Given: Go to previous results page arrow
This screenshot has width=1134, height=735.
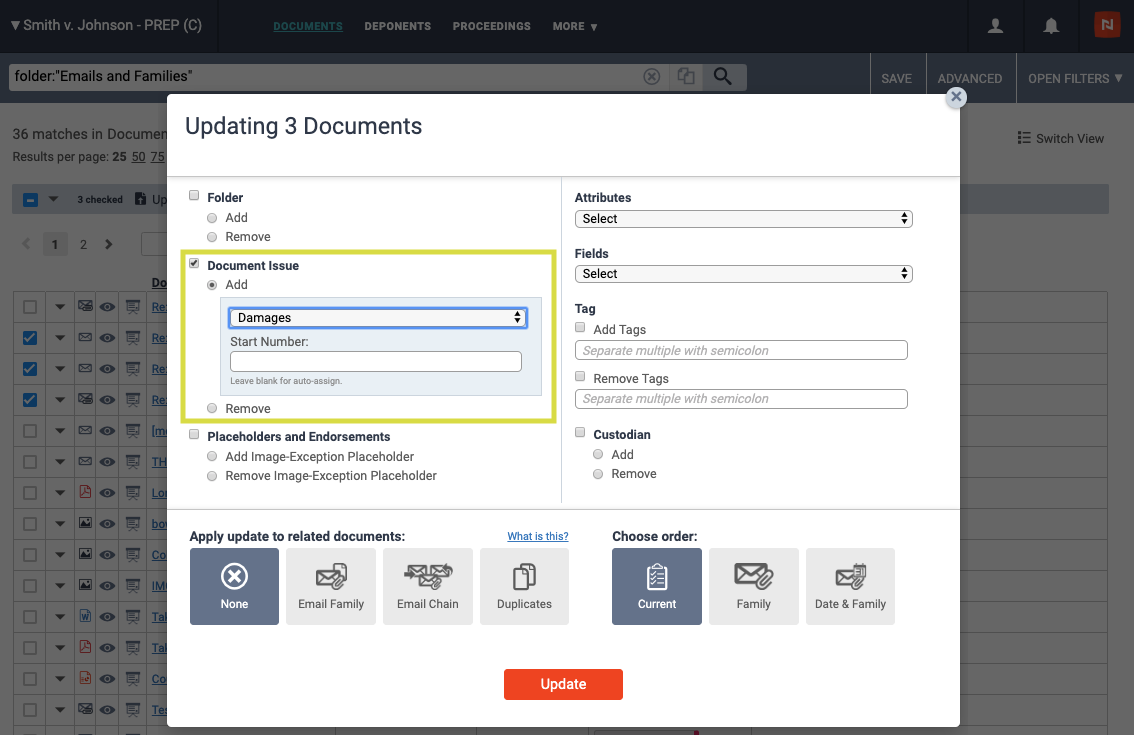Looking at the screenshot, I should (26, 245).
